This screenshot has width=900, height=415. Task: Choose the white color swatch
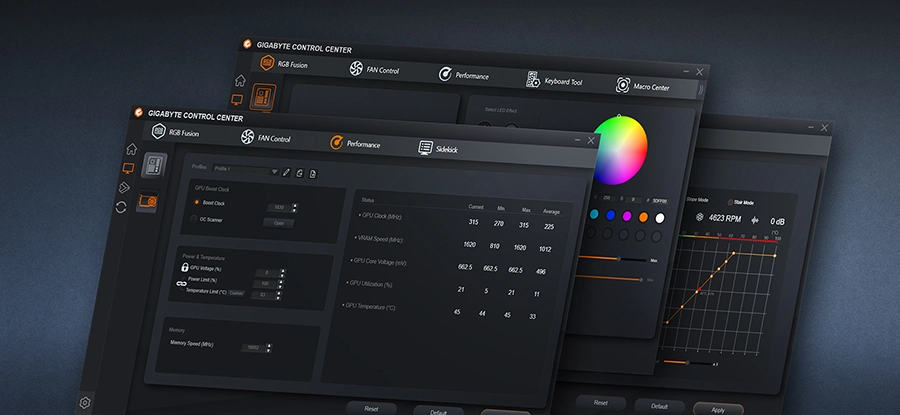pos(660,218)
